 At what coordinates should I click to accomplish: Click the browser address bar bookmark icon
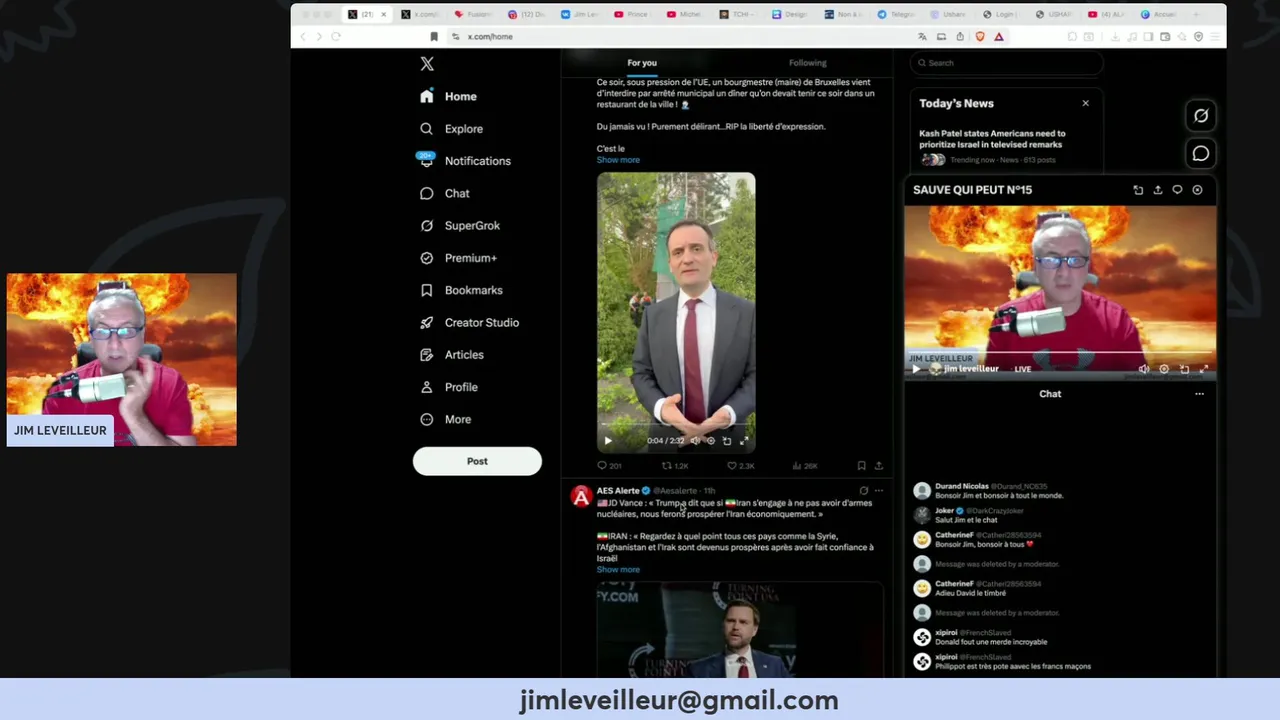[434, 37]
